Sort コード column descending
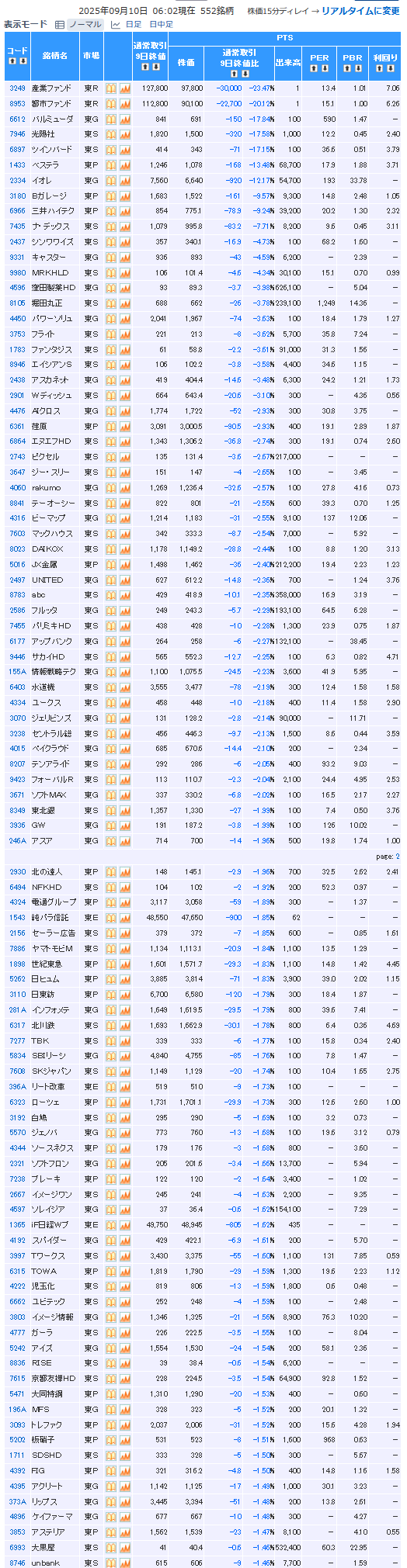The image size is (407, 1568). (x=23, y=61)
